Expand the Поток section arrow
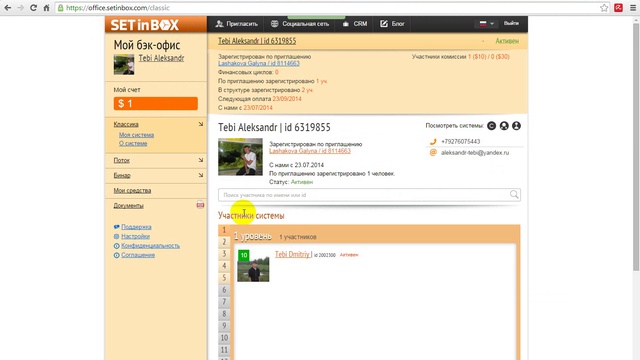This screenshot has height=360, width=640. (200, 160)
